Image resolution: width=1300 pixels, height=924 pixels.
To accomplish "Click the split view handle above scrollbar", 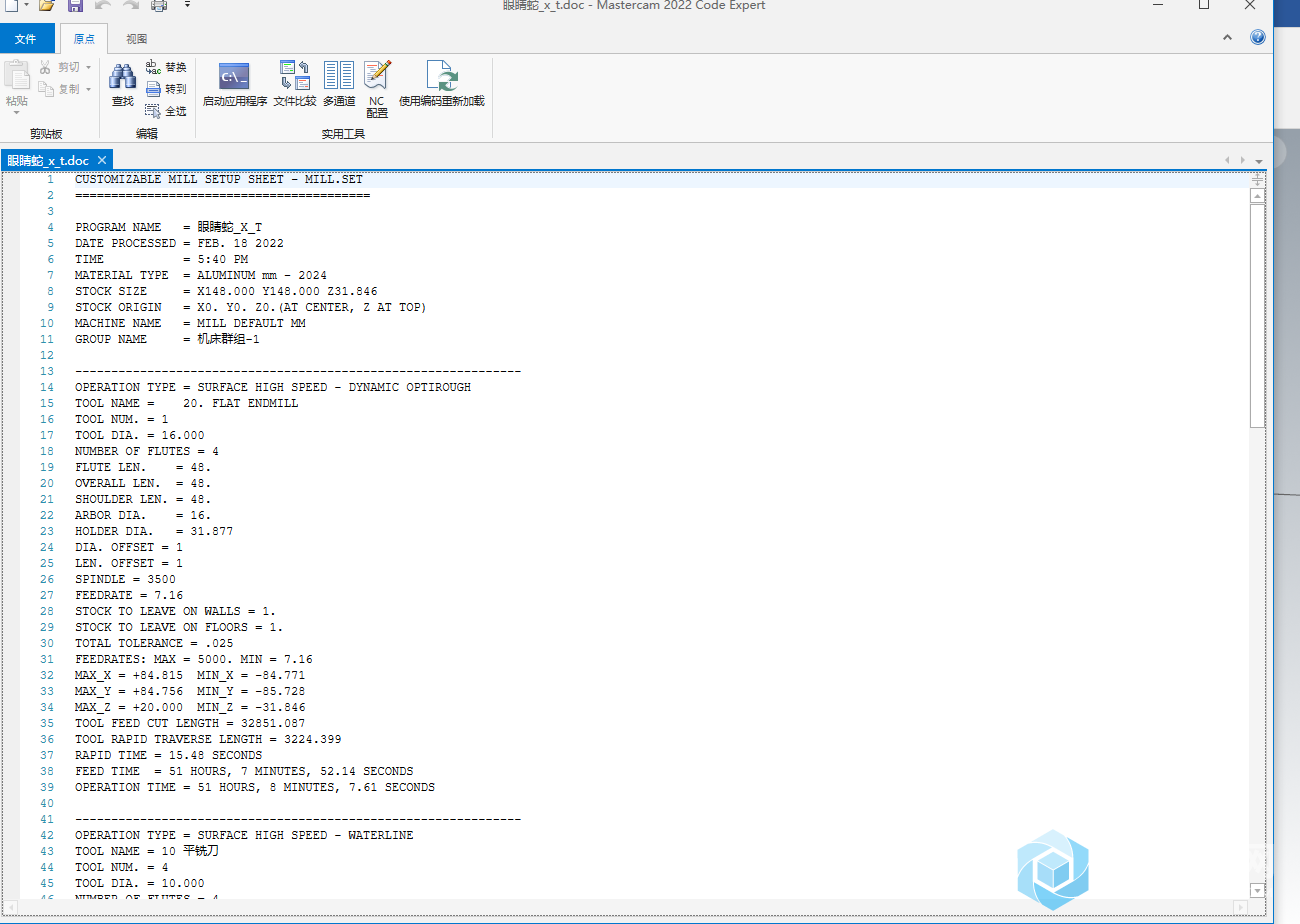I will 1257,179.
